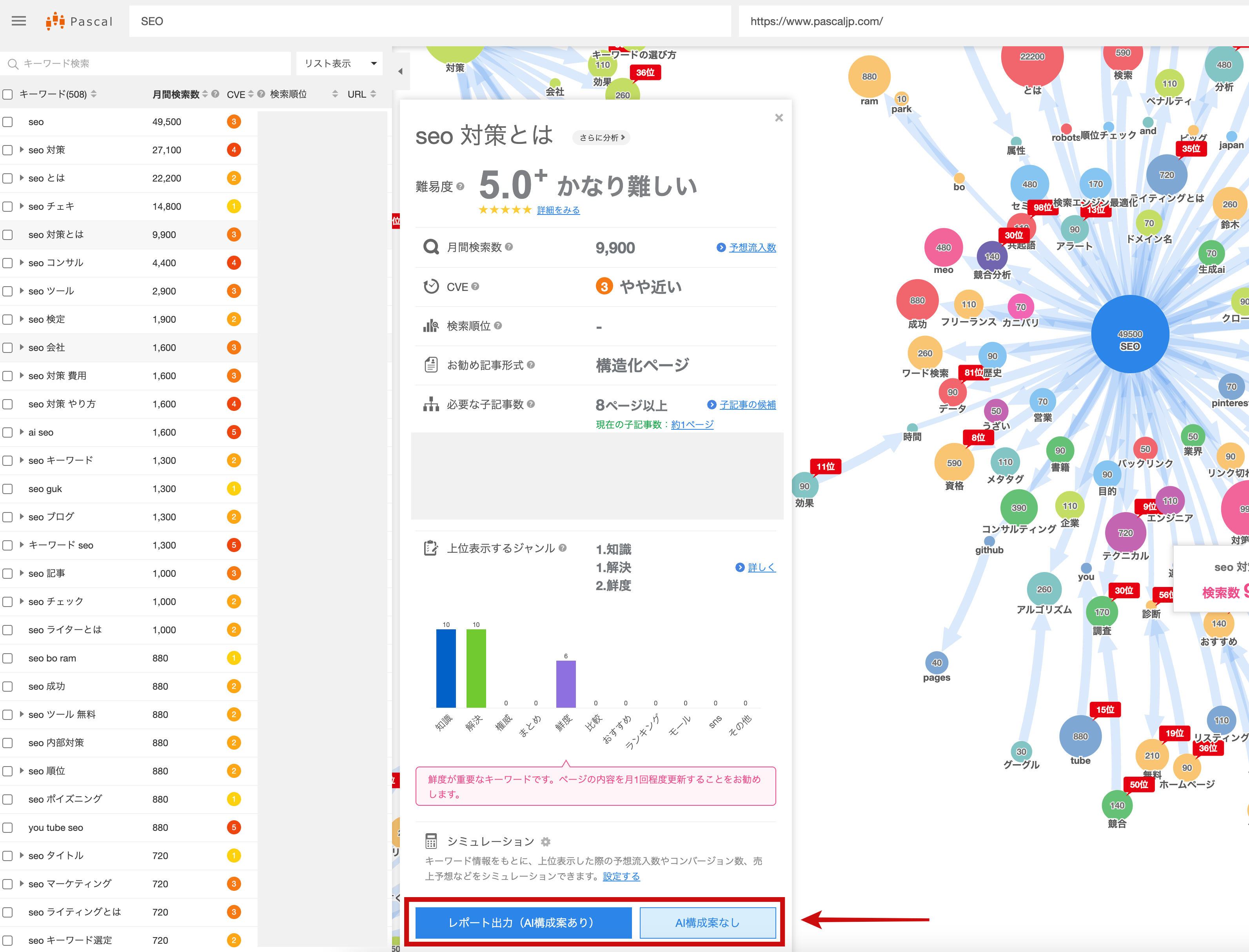Expand the seo ブログ keyword row
The image size is (1249, 952).
[22, 516]
